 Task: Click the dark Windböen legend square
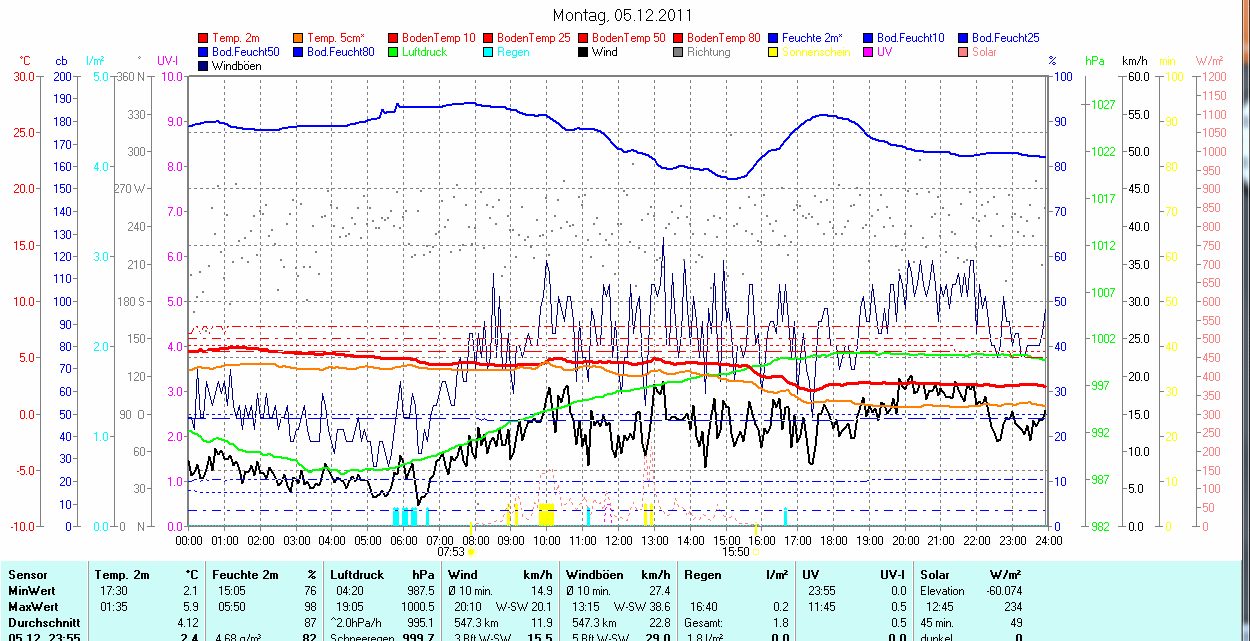point(205,66)
